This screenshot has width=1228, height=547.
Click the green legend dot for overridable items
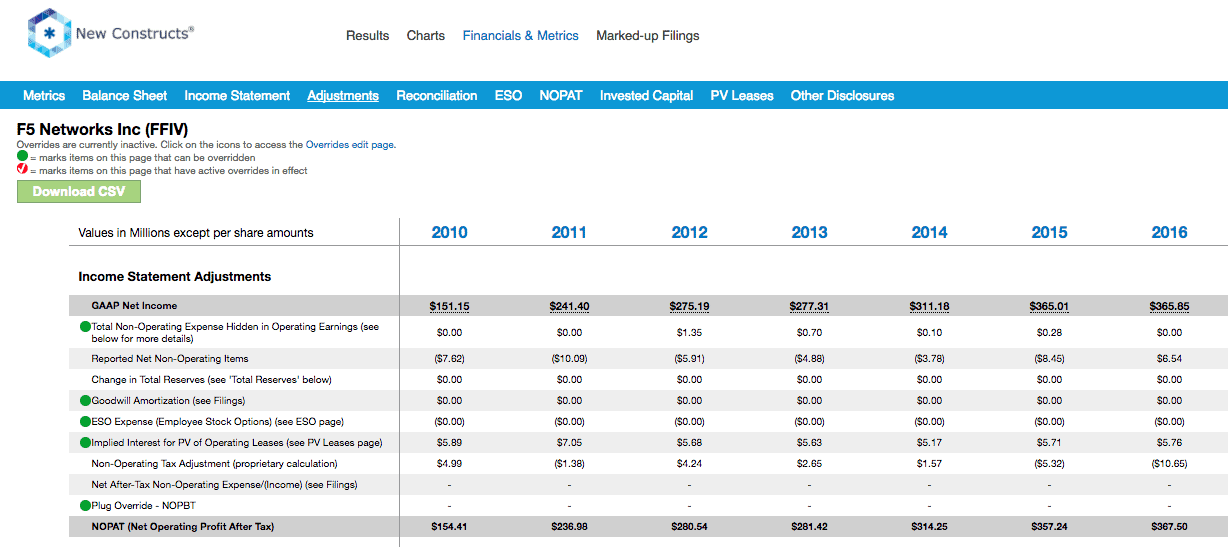point(22,157)
